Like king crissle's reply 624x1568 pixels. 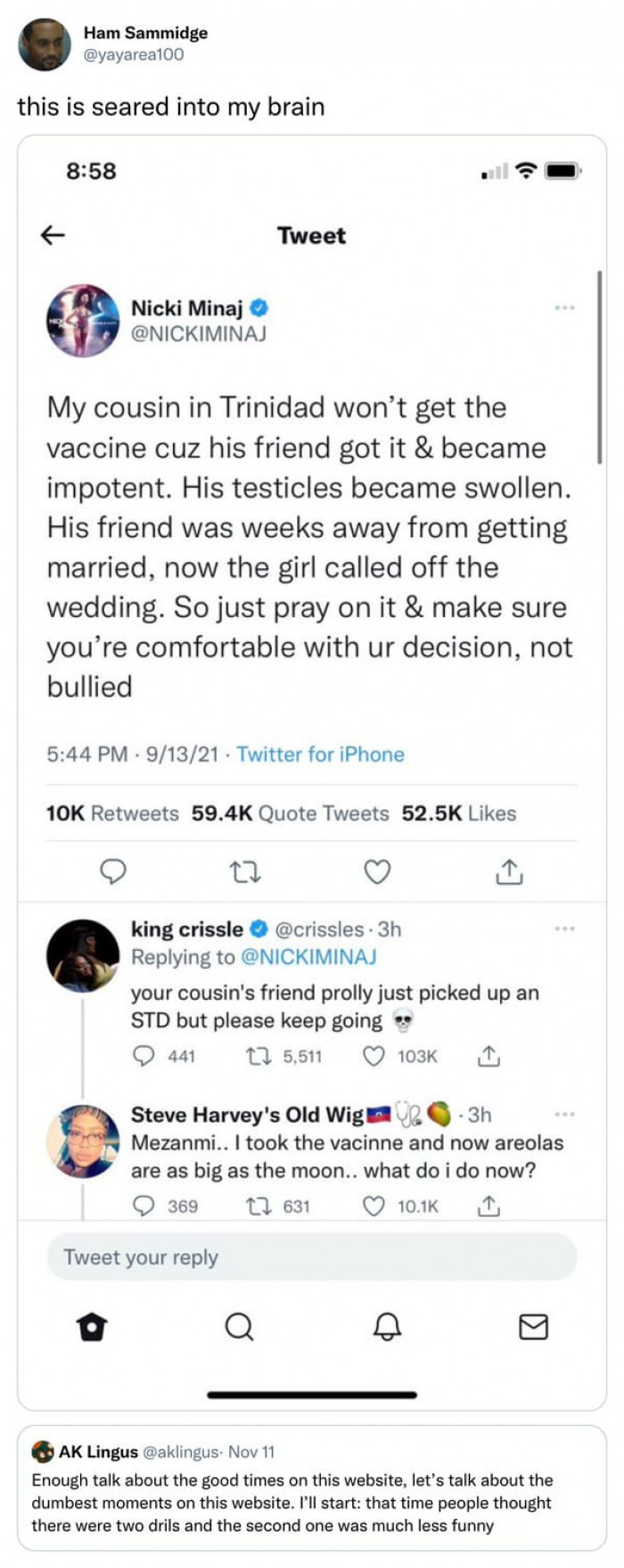(x=374, y=1057)
